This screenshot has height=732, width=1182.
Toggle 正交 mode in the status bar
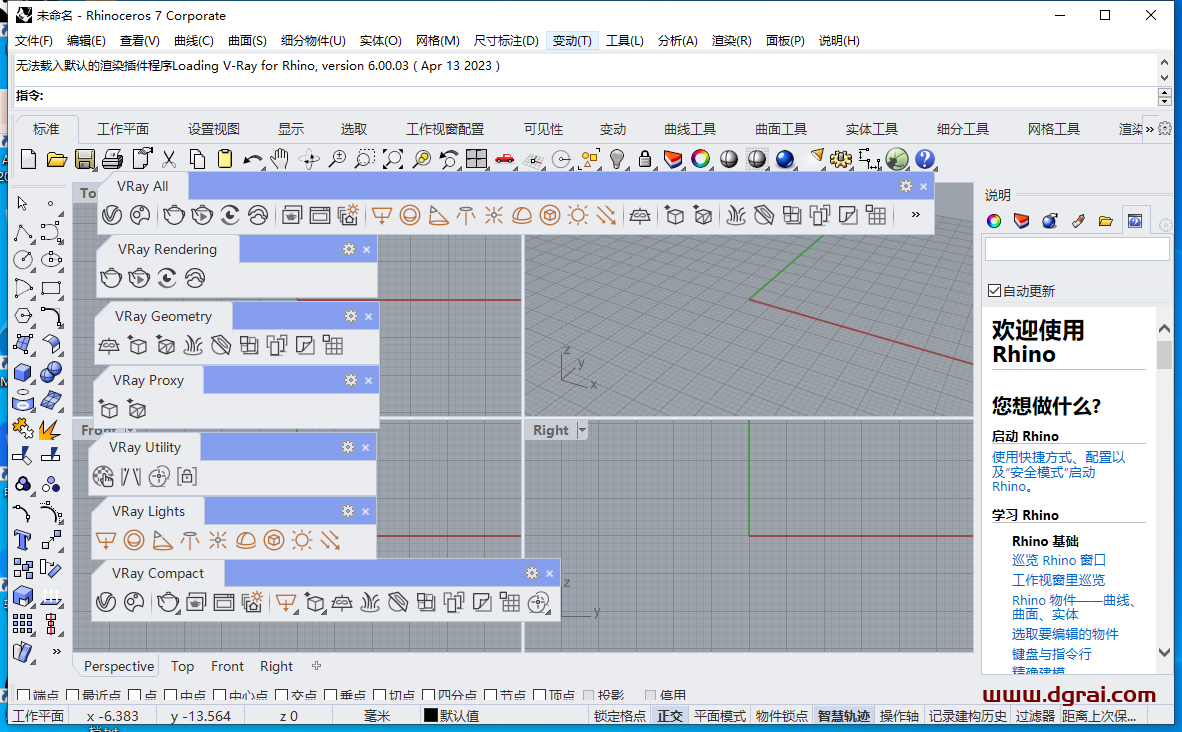(669, 716)
